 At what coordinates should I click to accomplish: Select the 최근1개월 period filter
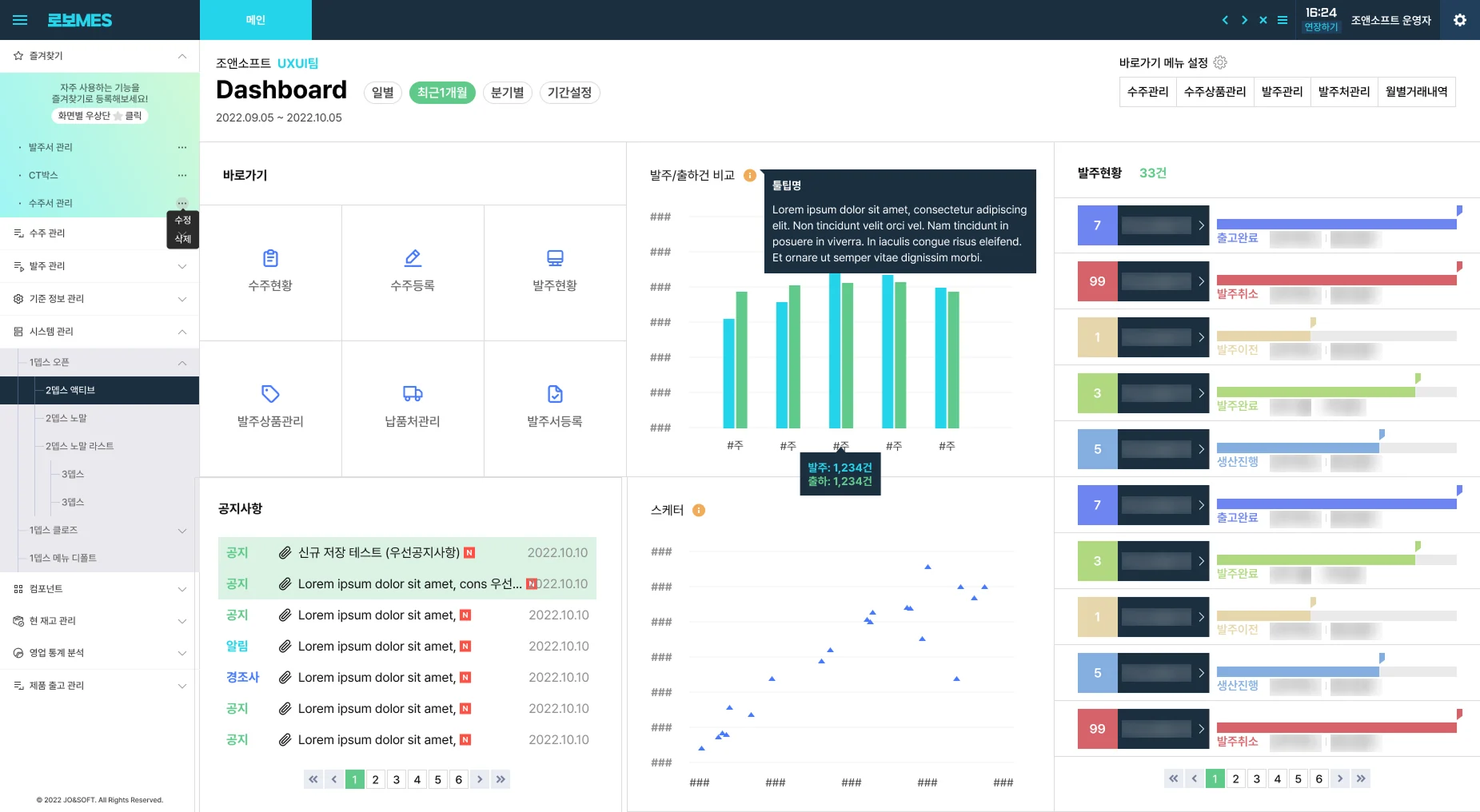coord(442,93)
